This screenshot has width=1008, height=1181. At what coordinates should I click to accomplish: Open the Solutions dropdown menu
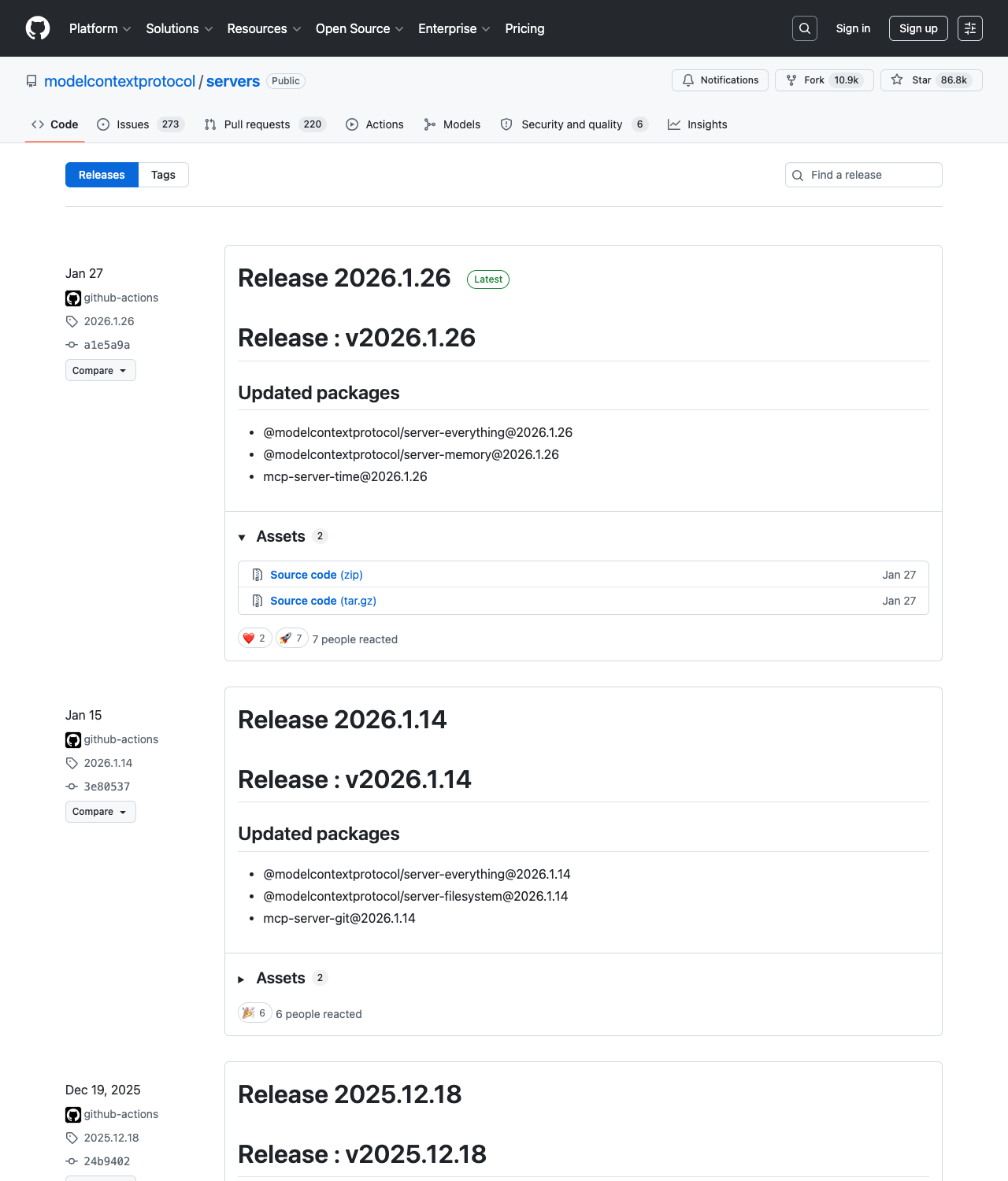pos(180,28)
